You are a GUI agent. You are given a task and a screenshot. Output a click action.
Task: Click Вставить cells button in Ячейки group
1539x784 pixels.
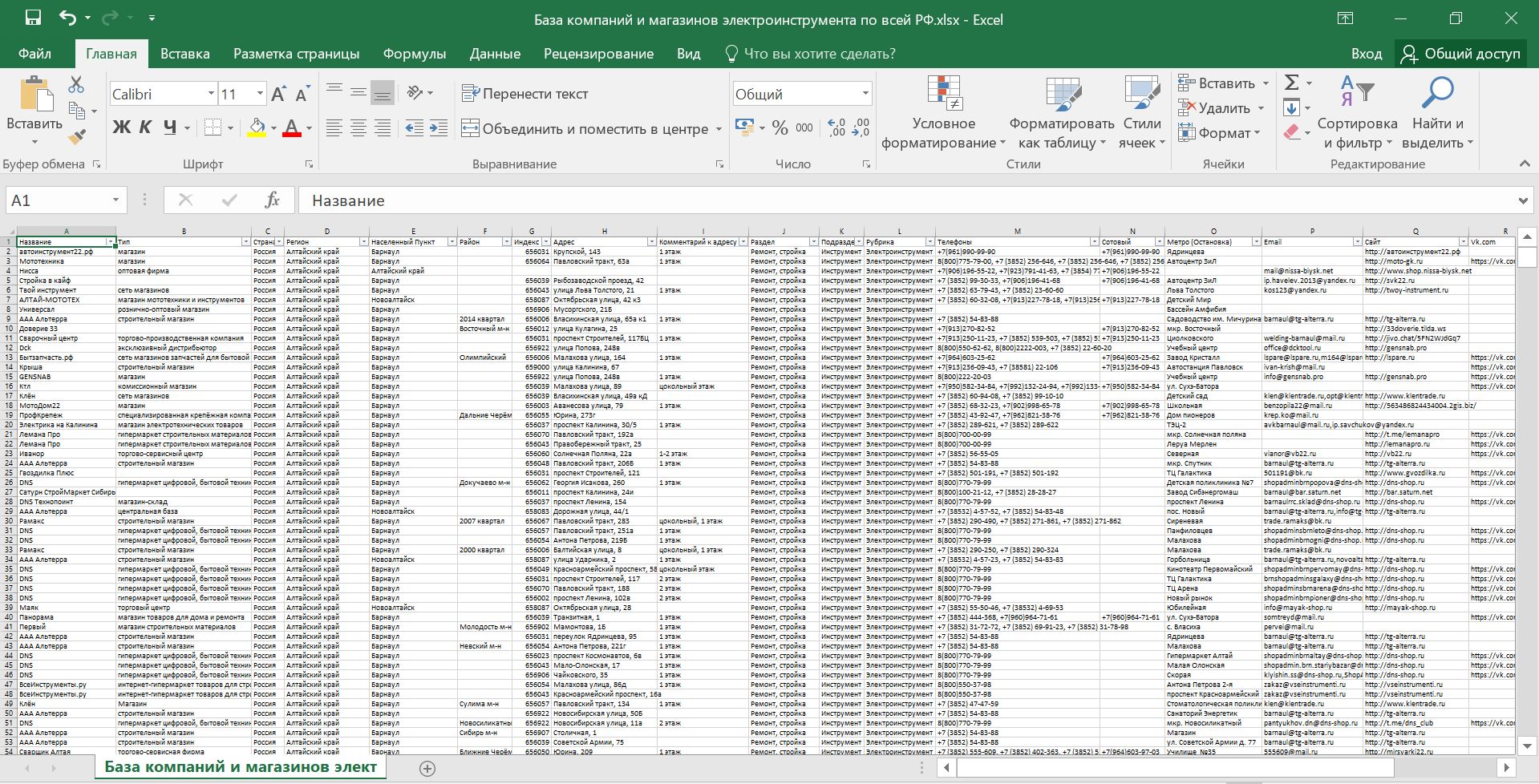[1217, 83]
